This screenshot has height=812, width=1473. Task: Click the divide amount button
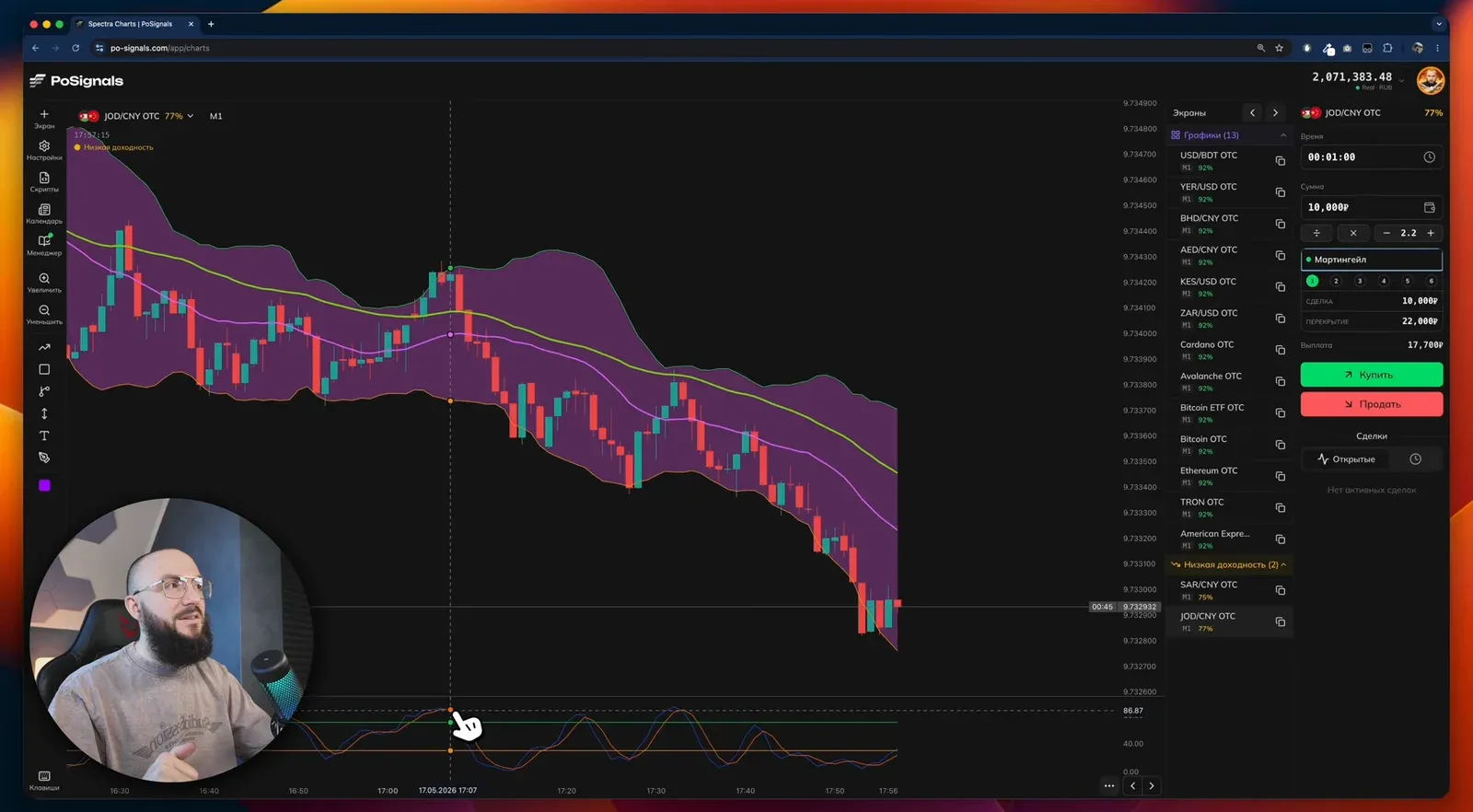pyautogui.click(x=1316, y=233)
